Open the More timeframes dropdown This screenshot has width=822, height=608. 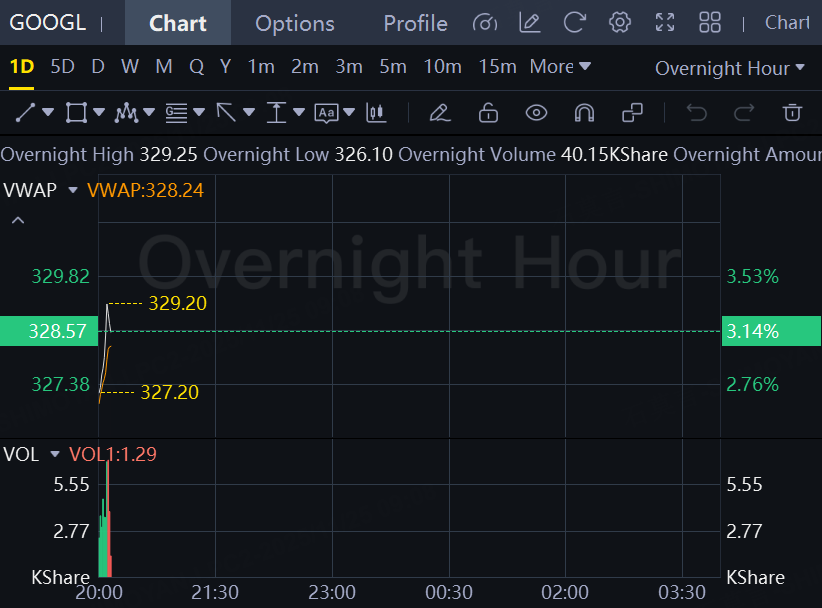[x=560, y=67]
